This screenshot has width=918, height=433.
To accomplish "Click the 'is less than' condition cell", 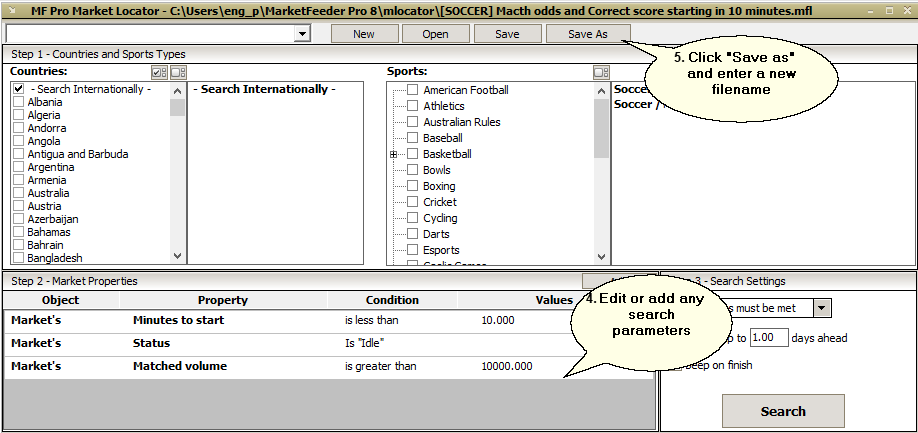I will tap(372, 321).
